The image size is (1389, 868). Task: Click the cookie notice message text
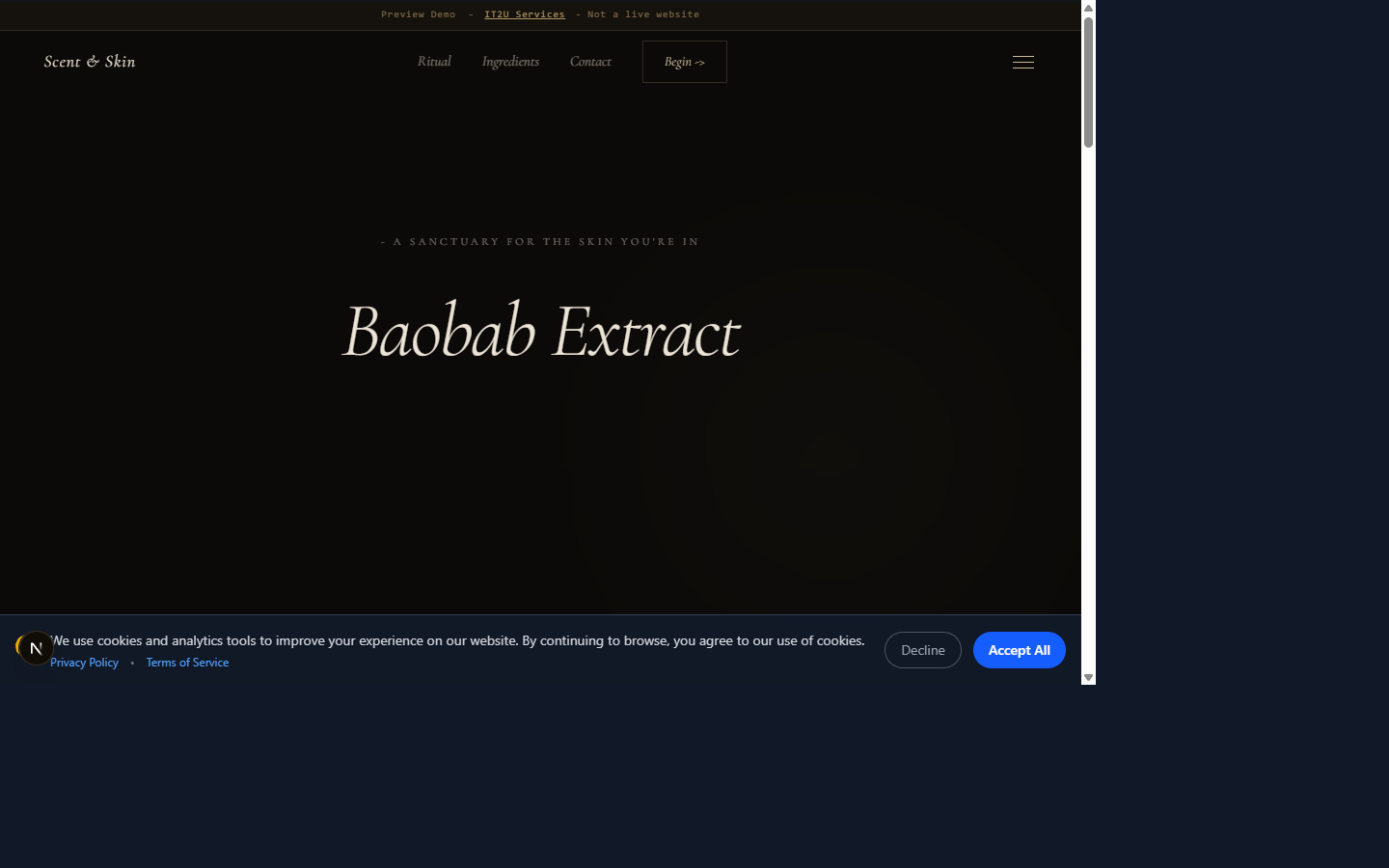[x=457, y=640]
